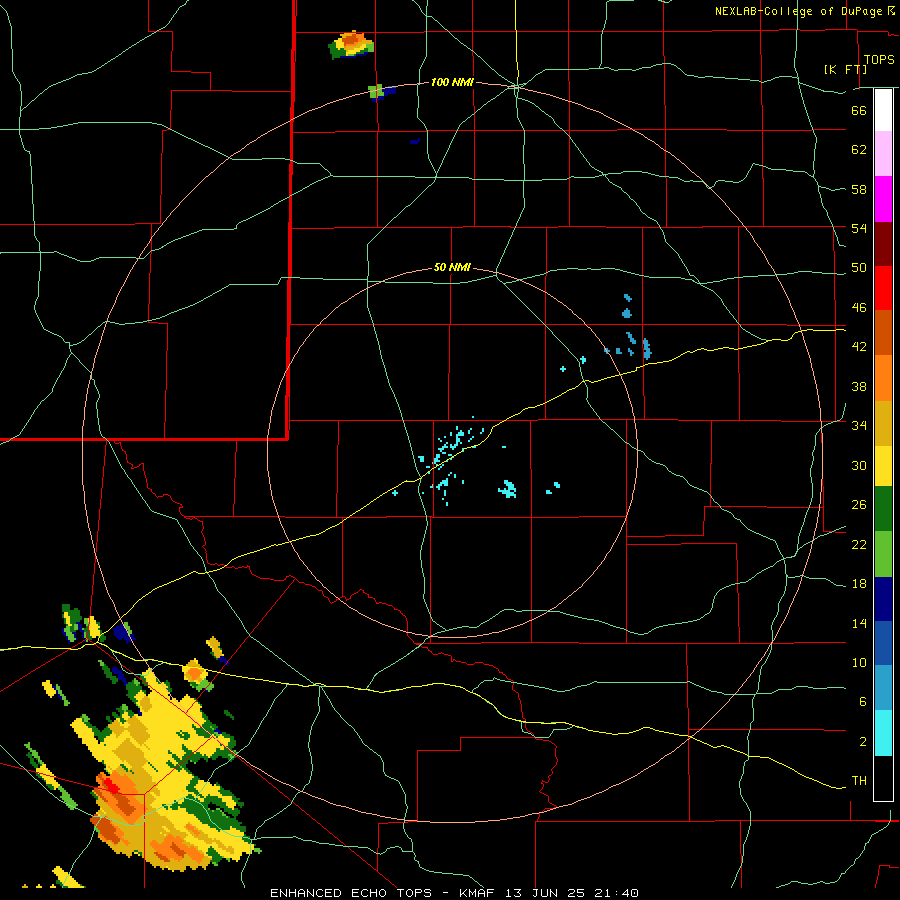This screenshot has width=900, height=900.
Task: Click the 2 value on the legend
Action: [x=862, y=742]
